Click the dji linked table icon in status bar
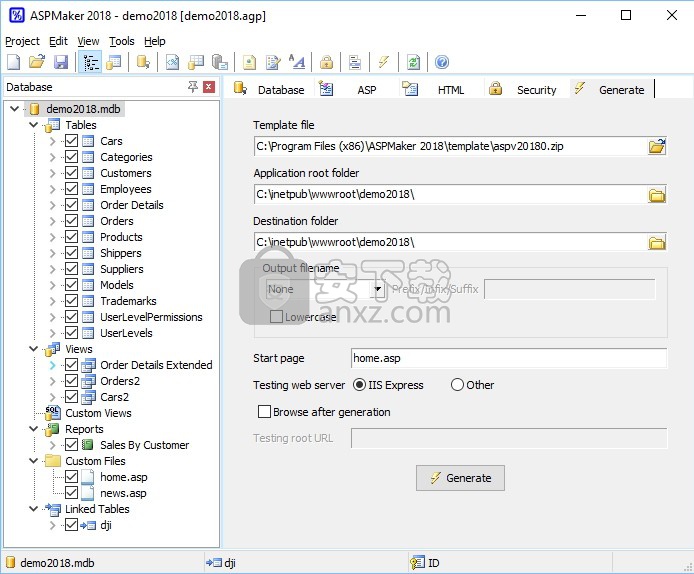Image resolution: width=694 pixels, height=574 pixels. coord(214,562)
